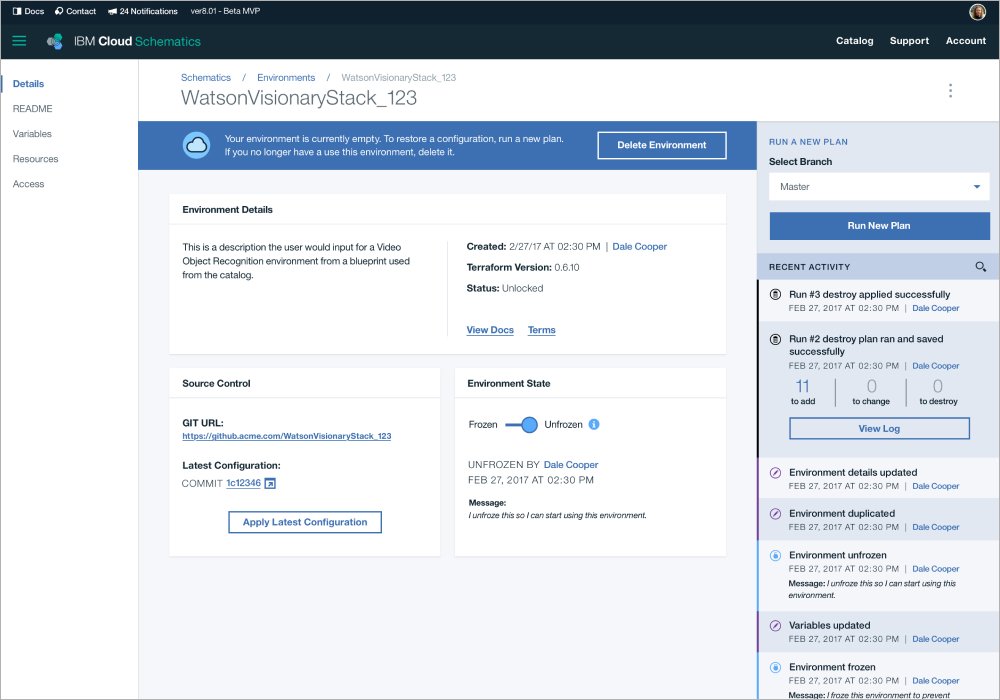Image resolution: width=1000 pixels, height=700 pixels.
Task: Click the WatsonVisionaryStack_123 page title
Action: [x=298, y=98]
